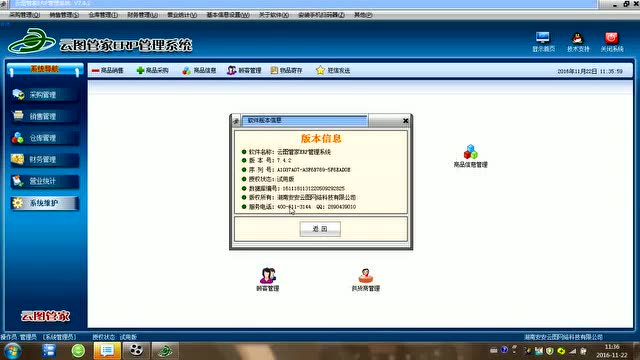The image size is (640, 360).
Task: Click the red 关闭系统 icon
Action: (611, 41)
